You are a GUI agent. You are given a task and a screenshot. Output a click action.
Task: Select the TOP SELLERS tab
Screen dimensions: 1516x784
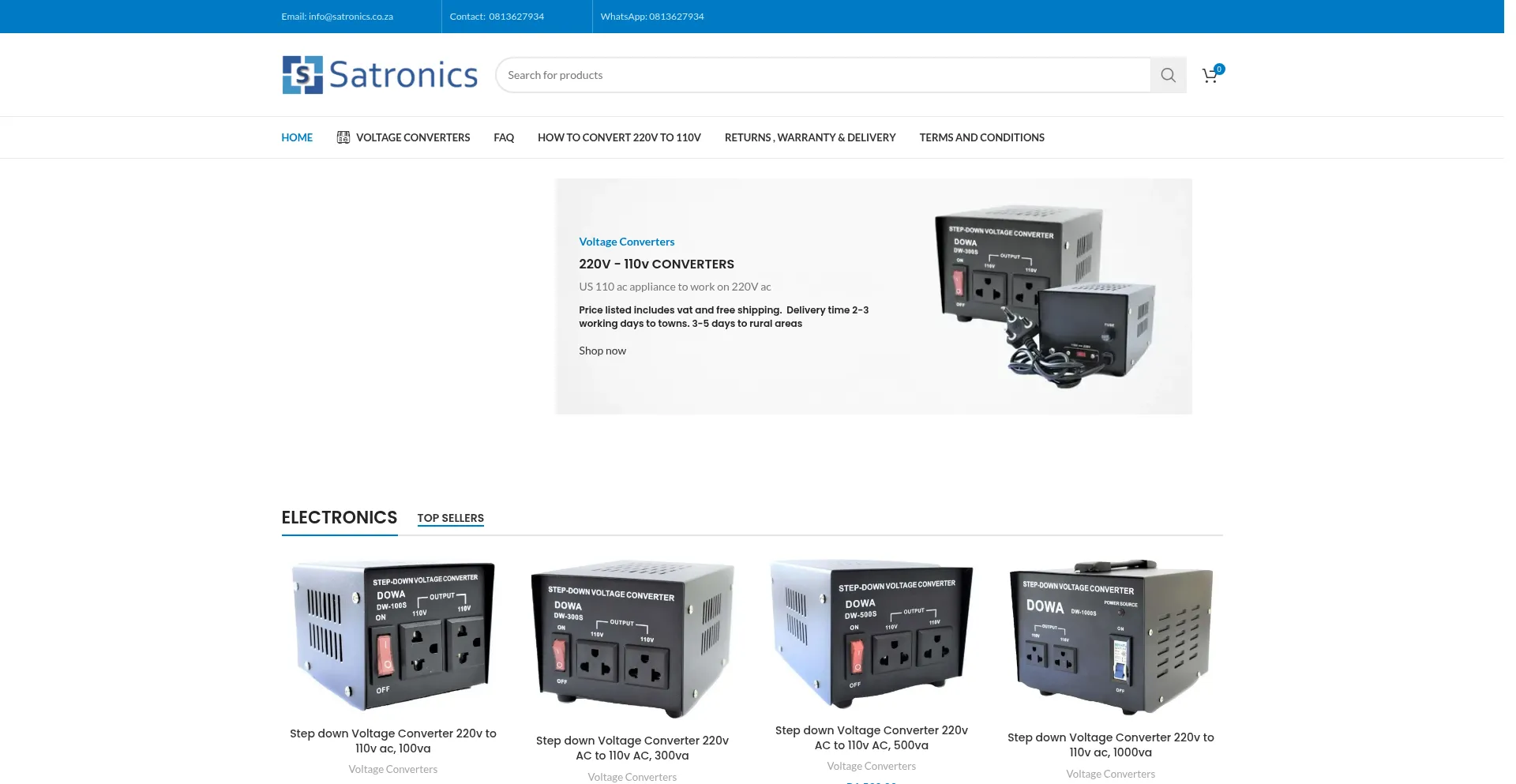tap(450, 518)
